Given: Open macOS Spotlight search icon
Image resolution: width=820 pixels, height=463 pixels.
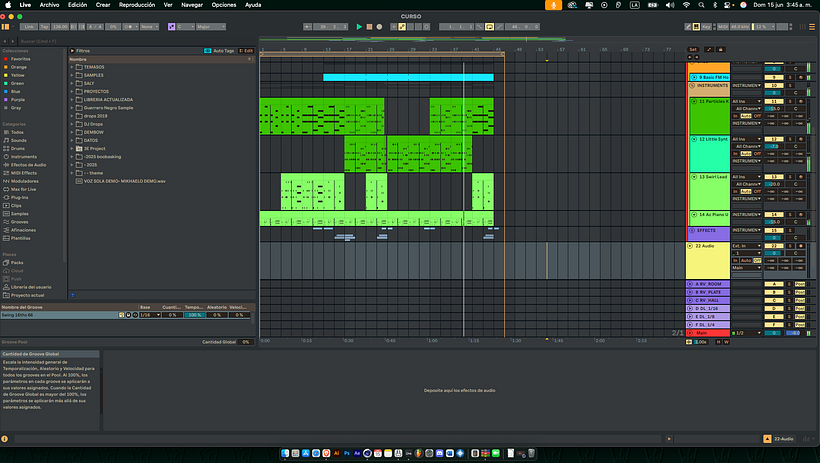Looking at the screenshot, I should click(x=701, y=5).
